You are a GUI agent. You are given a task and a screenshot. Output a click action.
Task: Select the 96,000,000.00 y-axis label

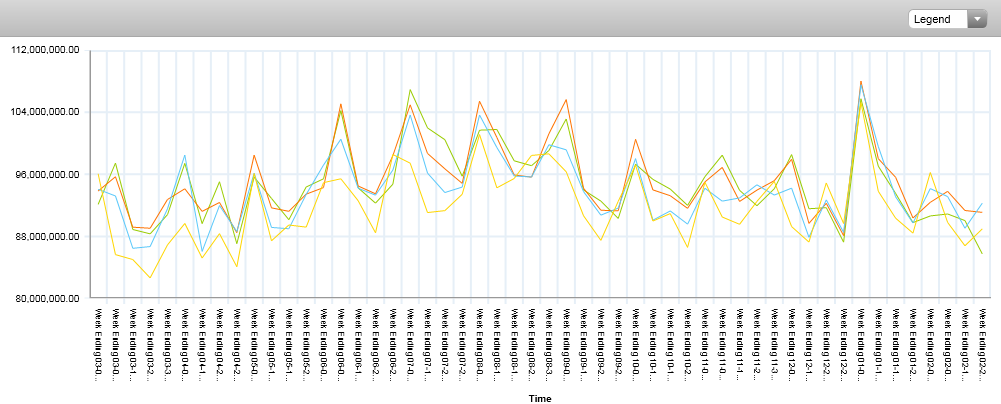click(45, 174)
